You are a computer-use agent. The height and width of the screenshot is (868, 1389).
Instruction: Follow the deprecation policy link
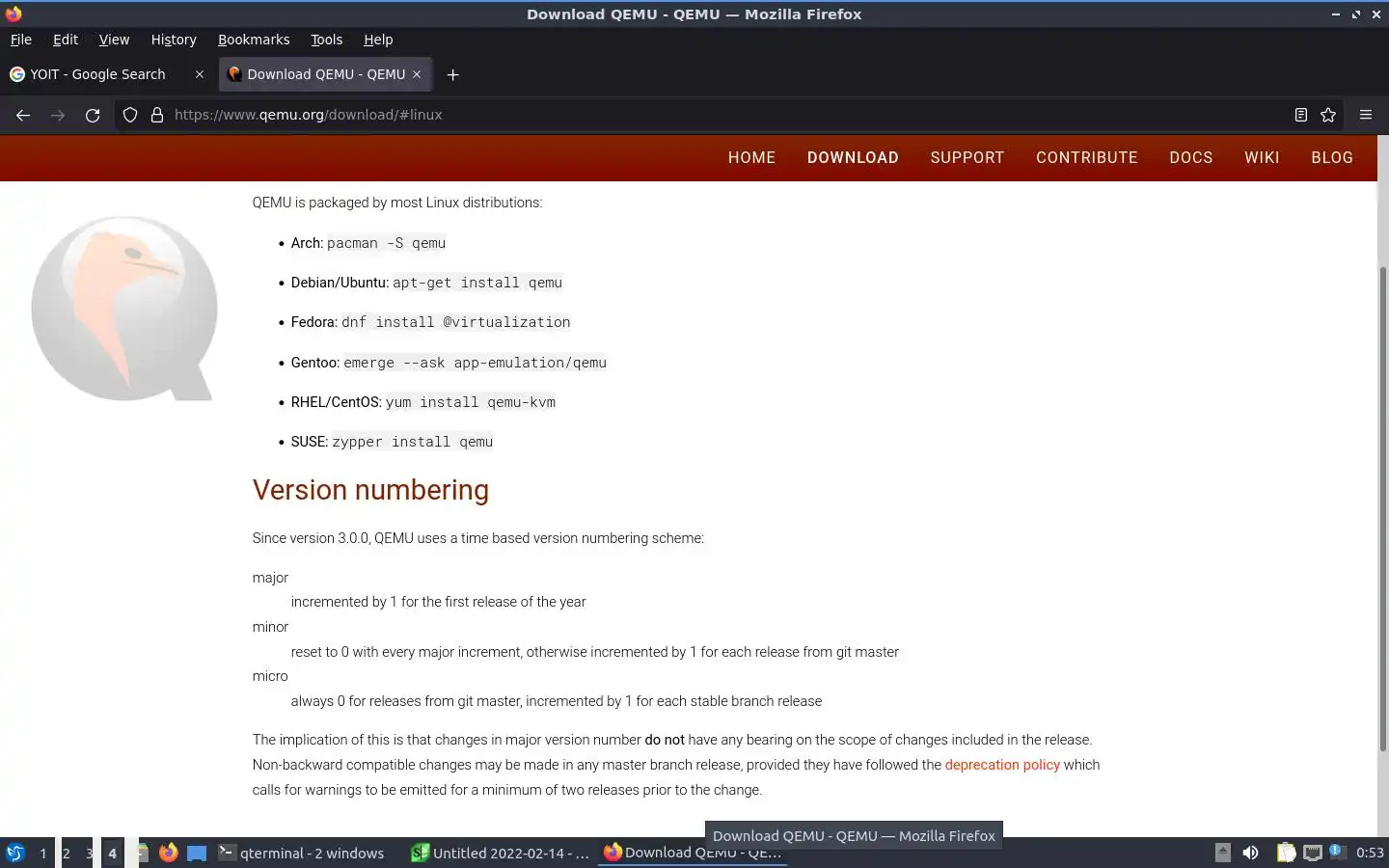click(1002, 765)
